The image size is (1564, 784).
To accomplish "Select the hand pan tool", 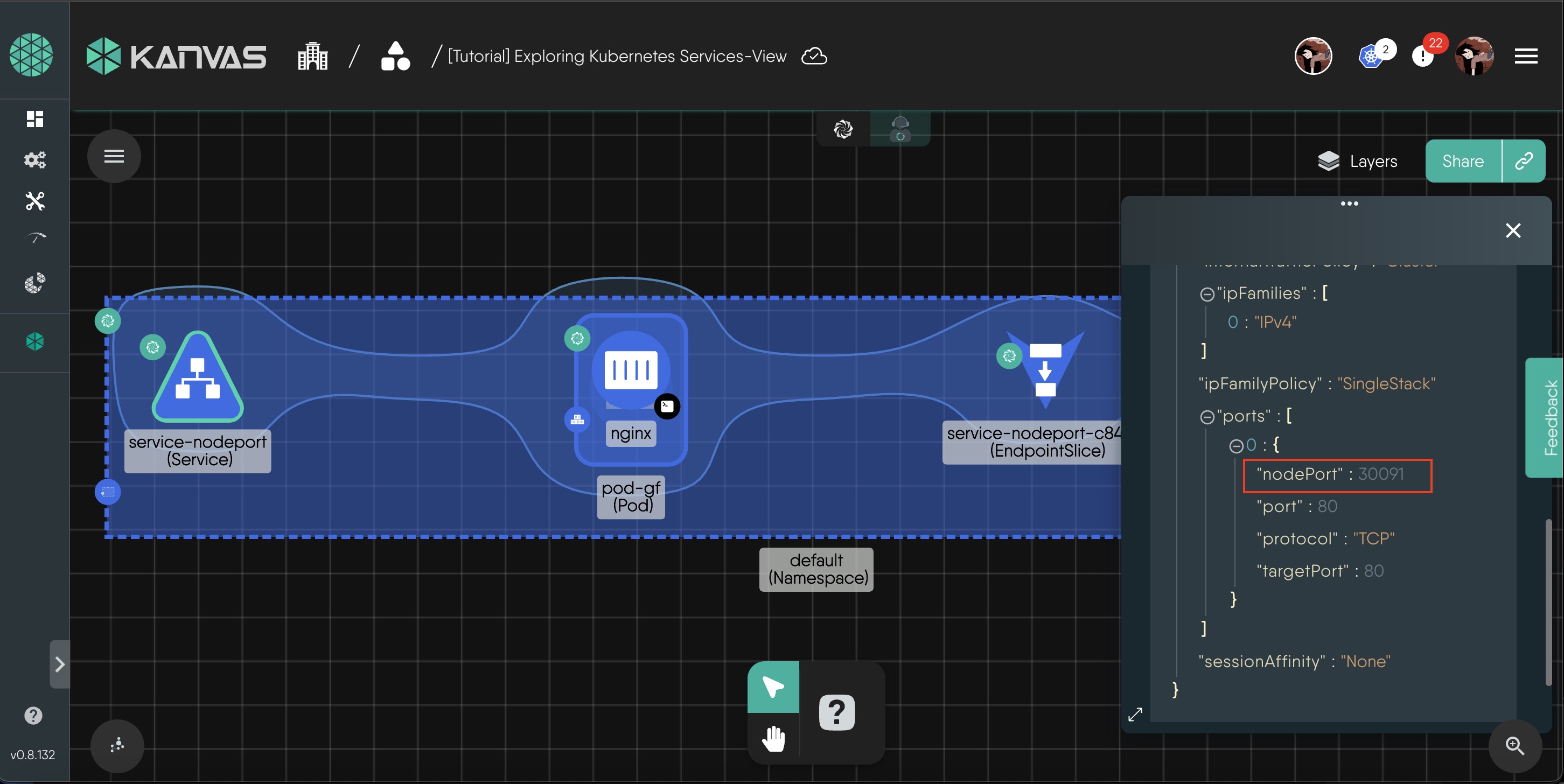I will 773,738.
